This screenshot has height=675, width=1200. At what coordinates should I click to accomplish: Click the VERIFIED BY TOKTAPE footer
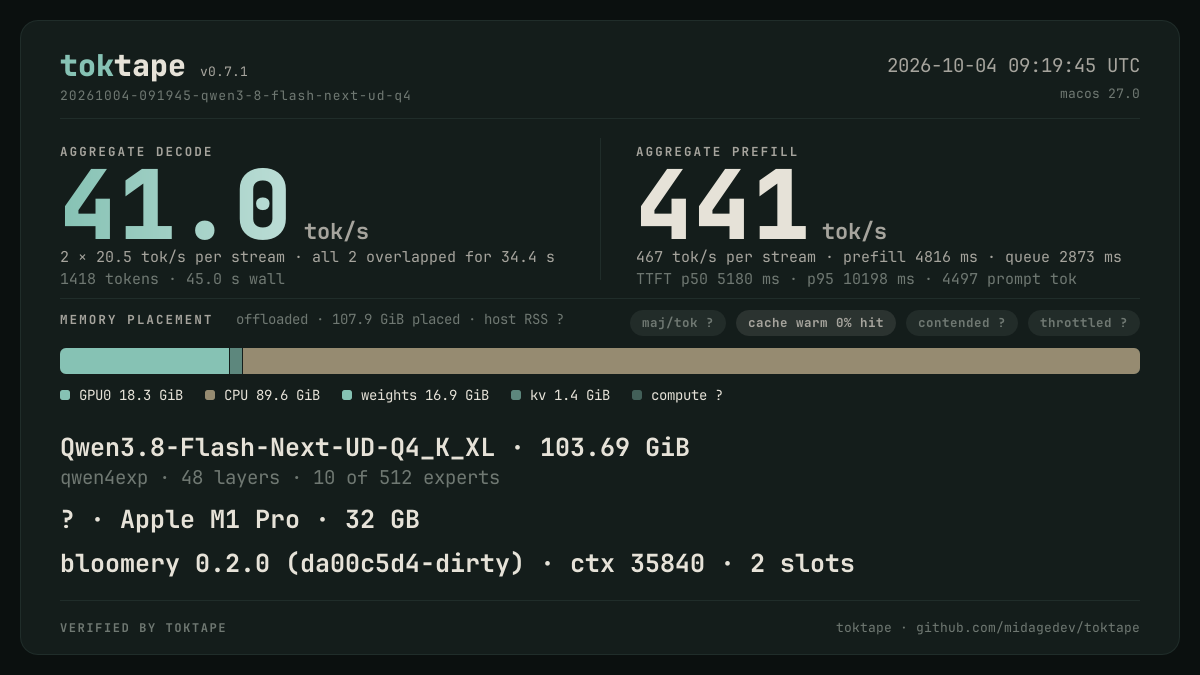pos(143,628)
